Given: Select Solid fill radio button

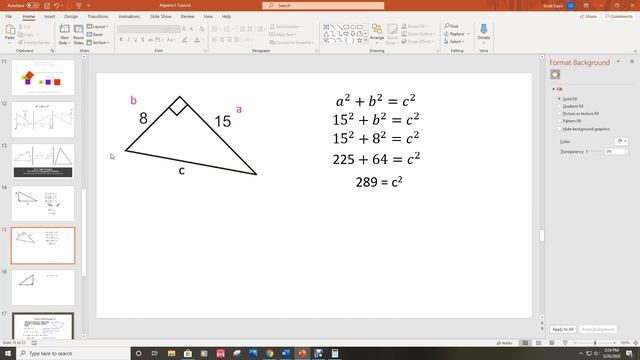Looking at the screenshot, I should click(559, 99).
